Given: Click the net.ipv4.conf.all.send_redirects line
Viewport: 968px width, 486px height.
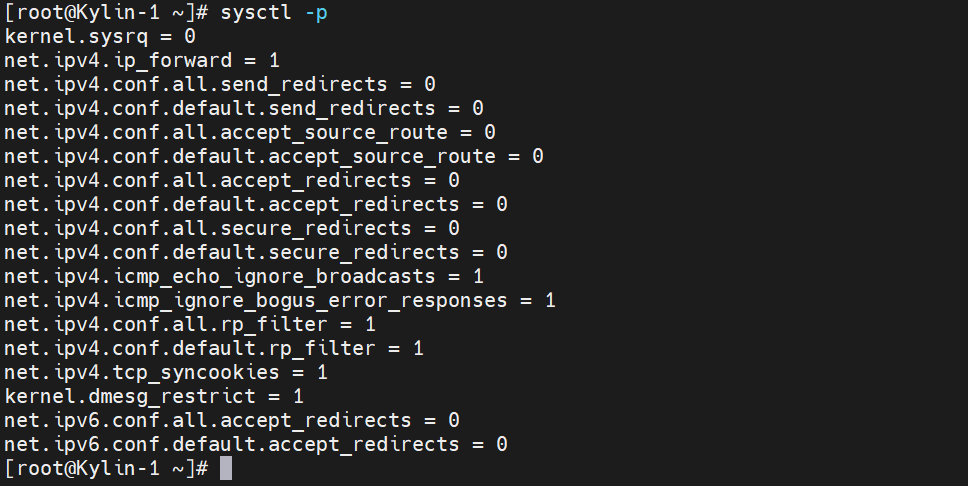Looking at the screenshot, I should (220, 84).
